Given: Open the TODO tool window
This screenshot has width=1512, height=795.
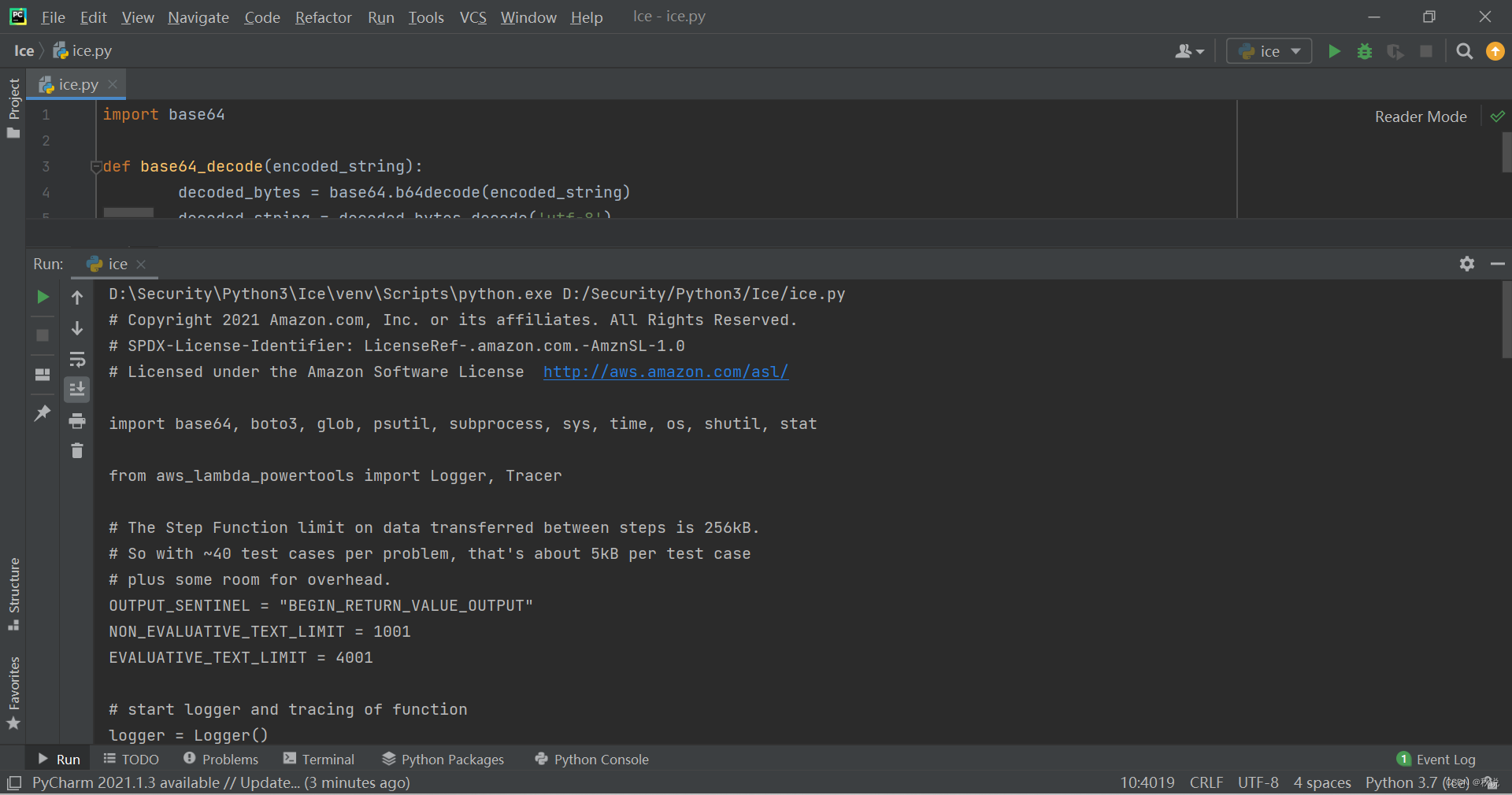Looking at the screenshot, I should (x=132, y=759).
